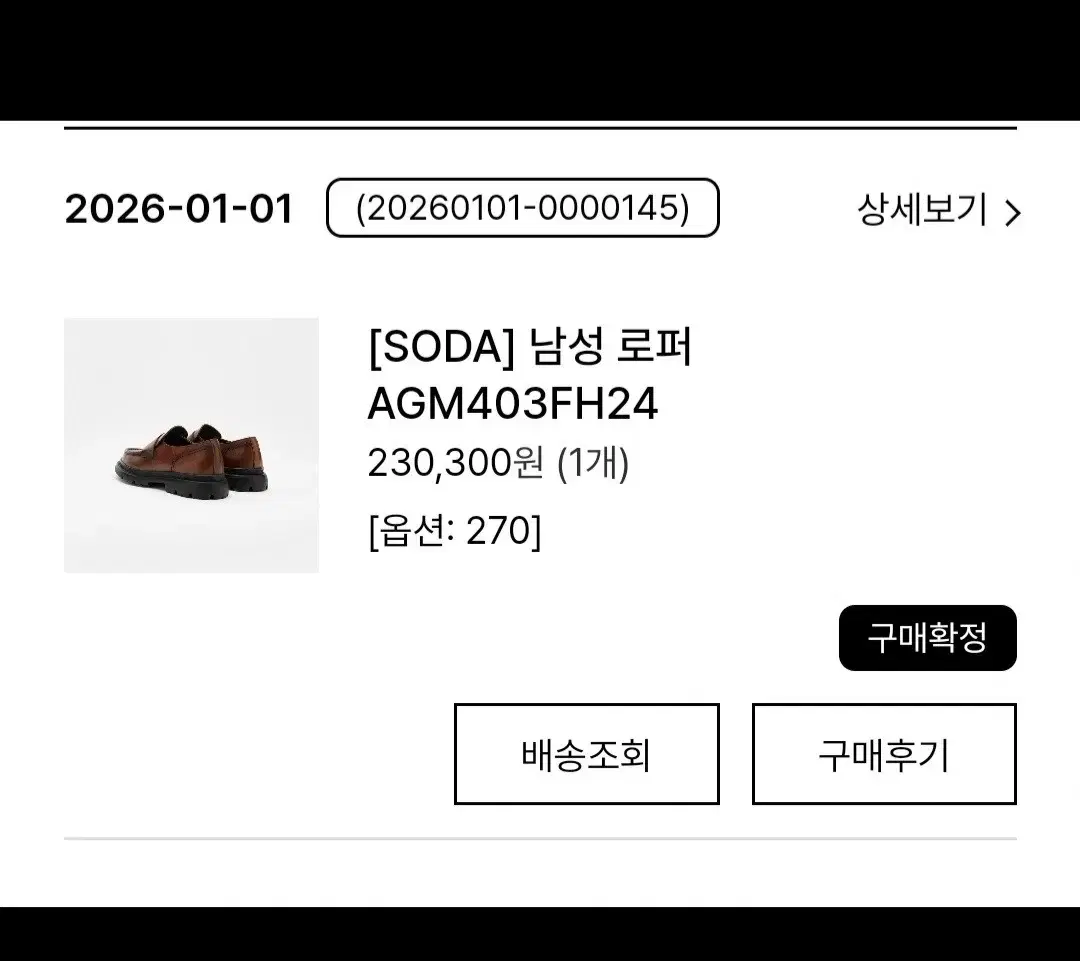Screen dimensions: 1080x961
Task: Click the black 구매확정 status badge
Action: coord(927,637)
